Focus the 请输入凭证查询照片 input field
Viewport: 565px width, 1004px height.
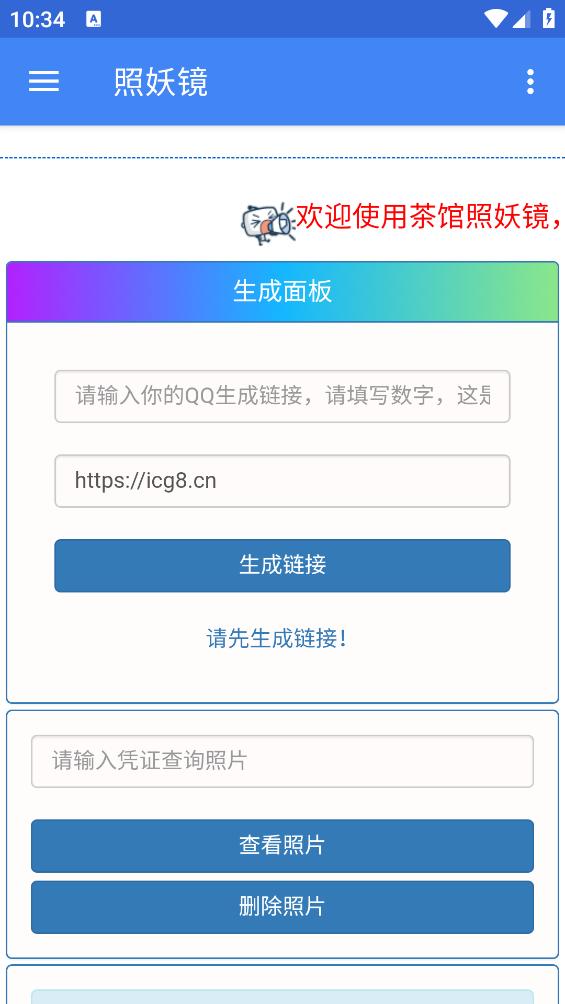point(282,761)
